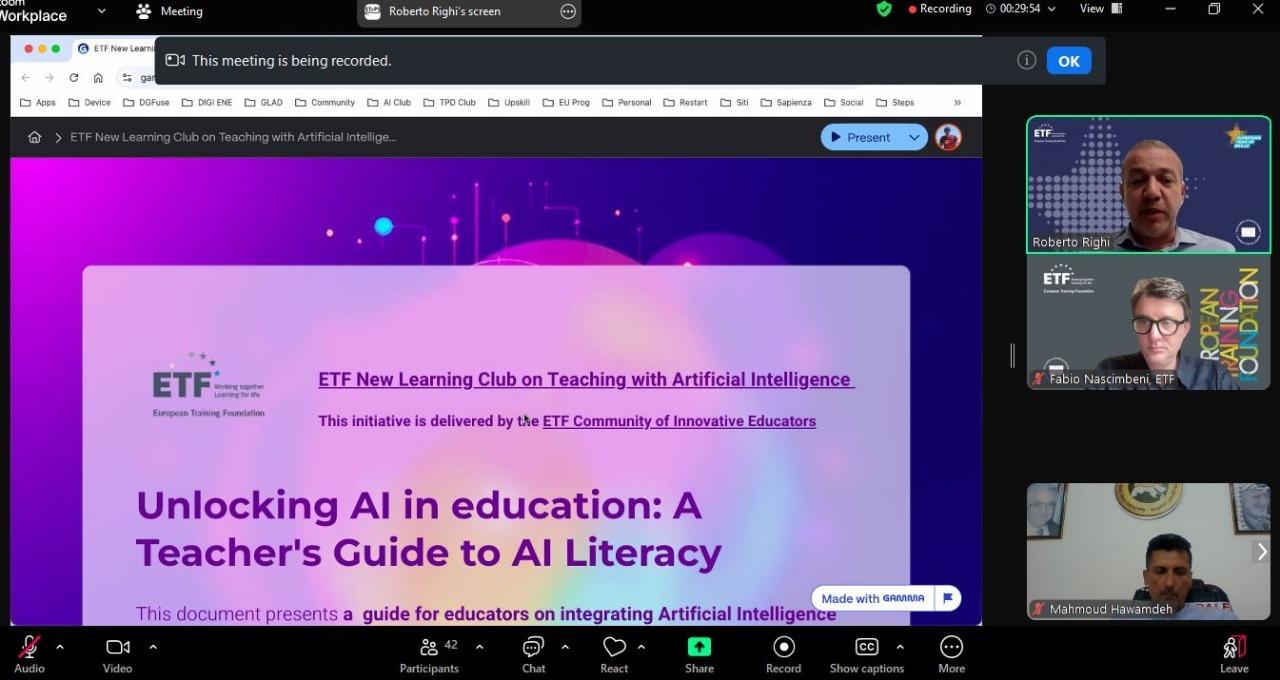
Task: Select Roberto Righi video thumbnail
Action: pos(1148,185)
